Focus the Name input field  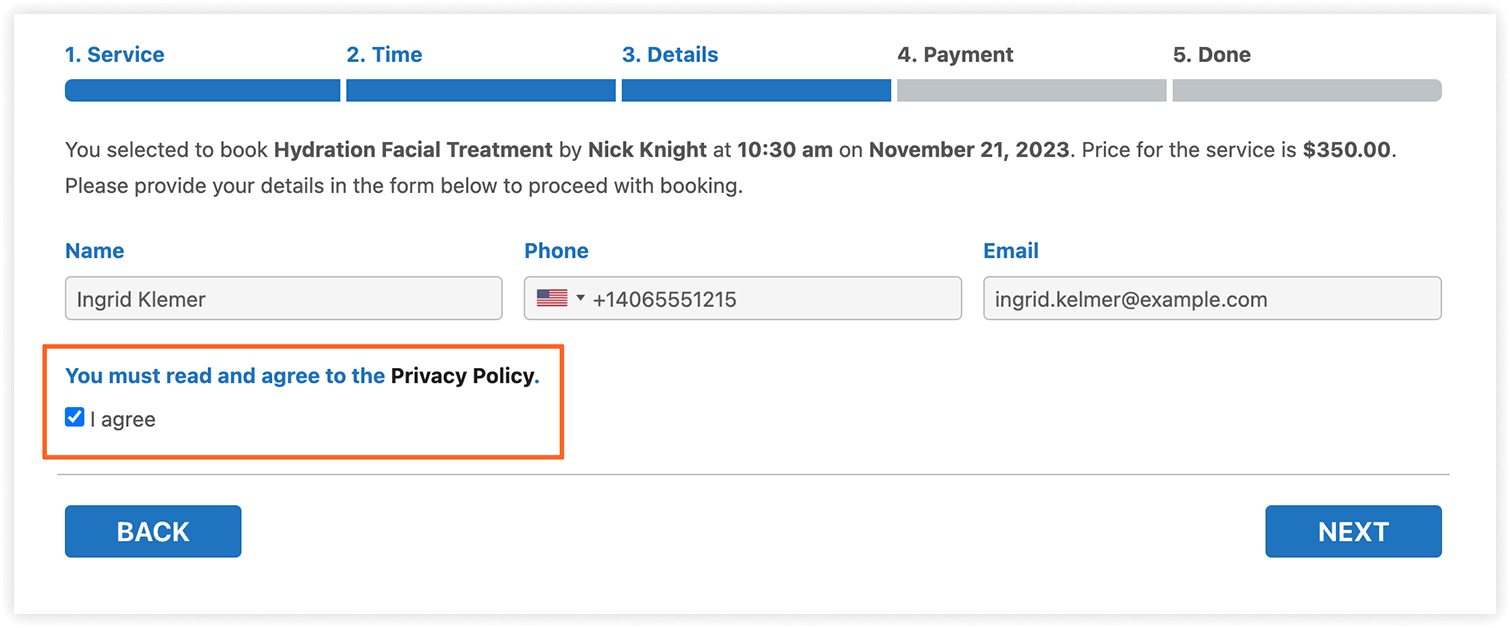(x=284, y=298)
